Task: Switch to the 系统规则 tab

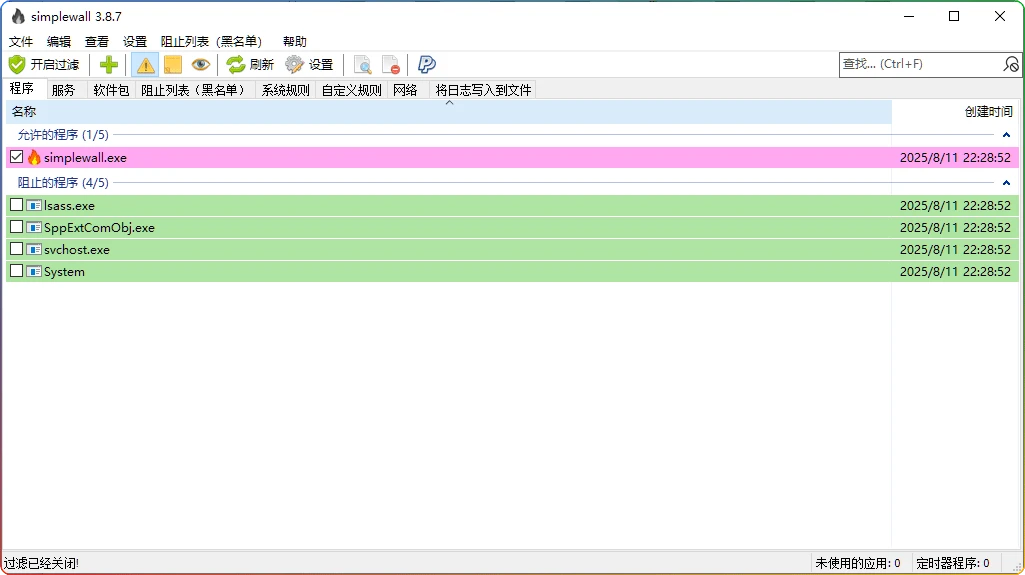Action: coord(286,90)
